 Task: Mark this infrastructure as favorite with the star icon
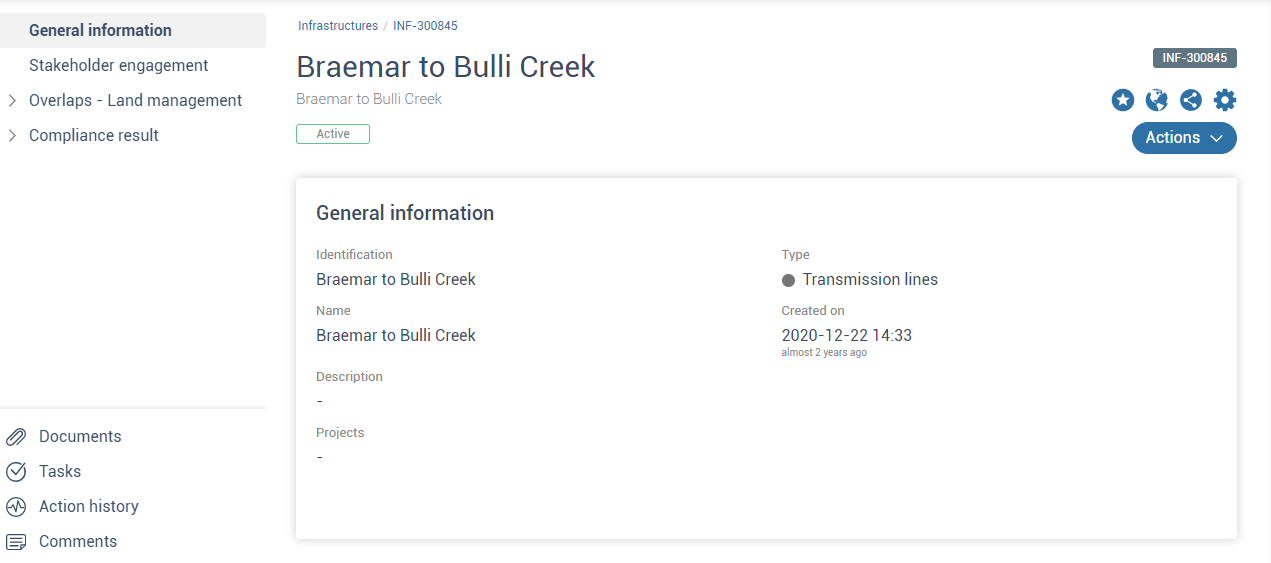(x=1123, y=100)
